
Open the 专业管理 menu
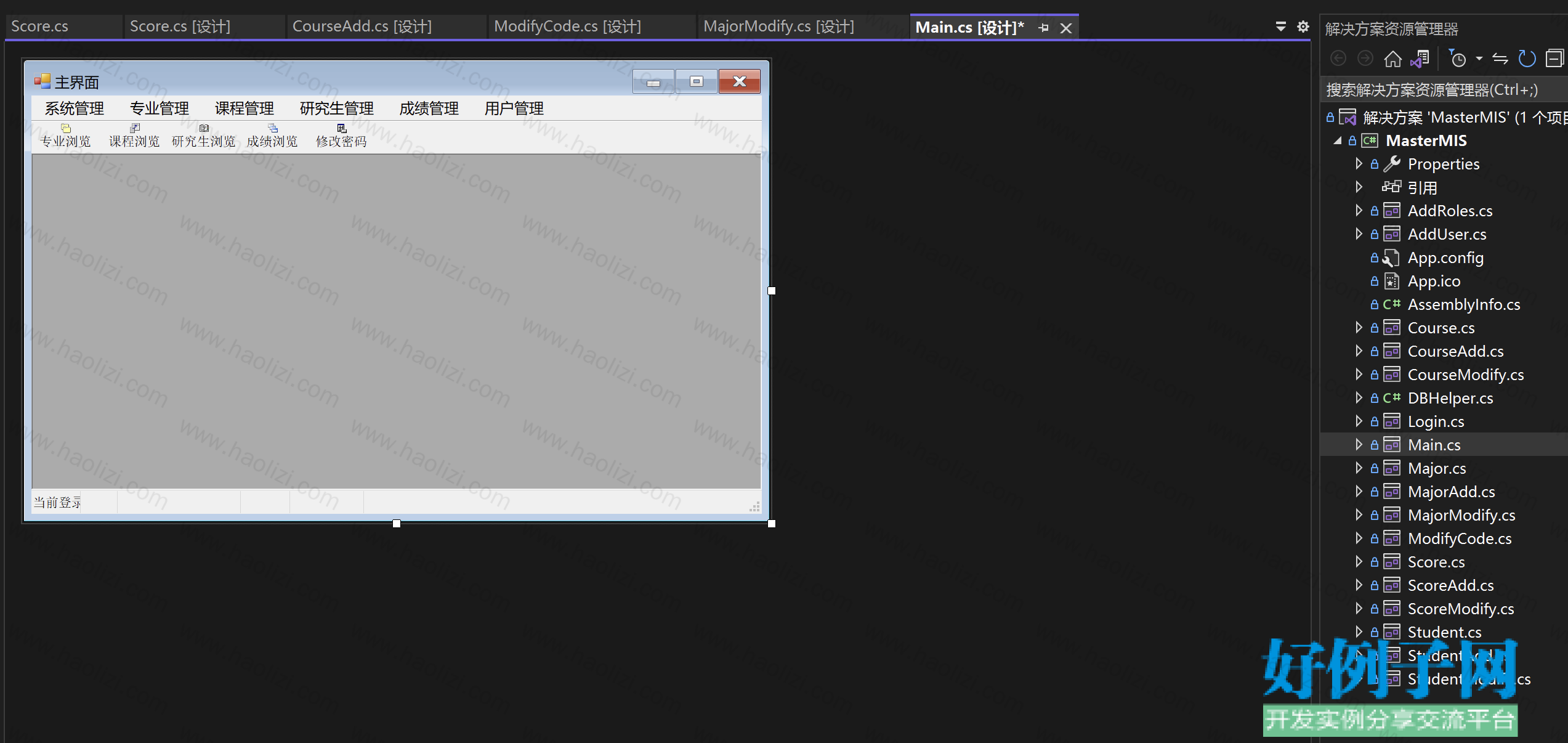tap(160, 108)
